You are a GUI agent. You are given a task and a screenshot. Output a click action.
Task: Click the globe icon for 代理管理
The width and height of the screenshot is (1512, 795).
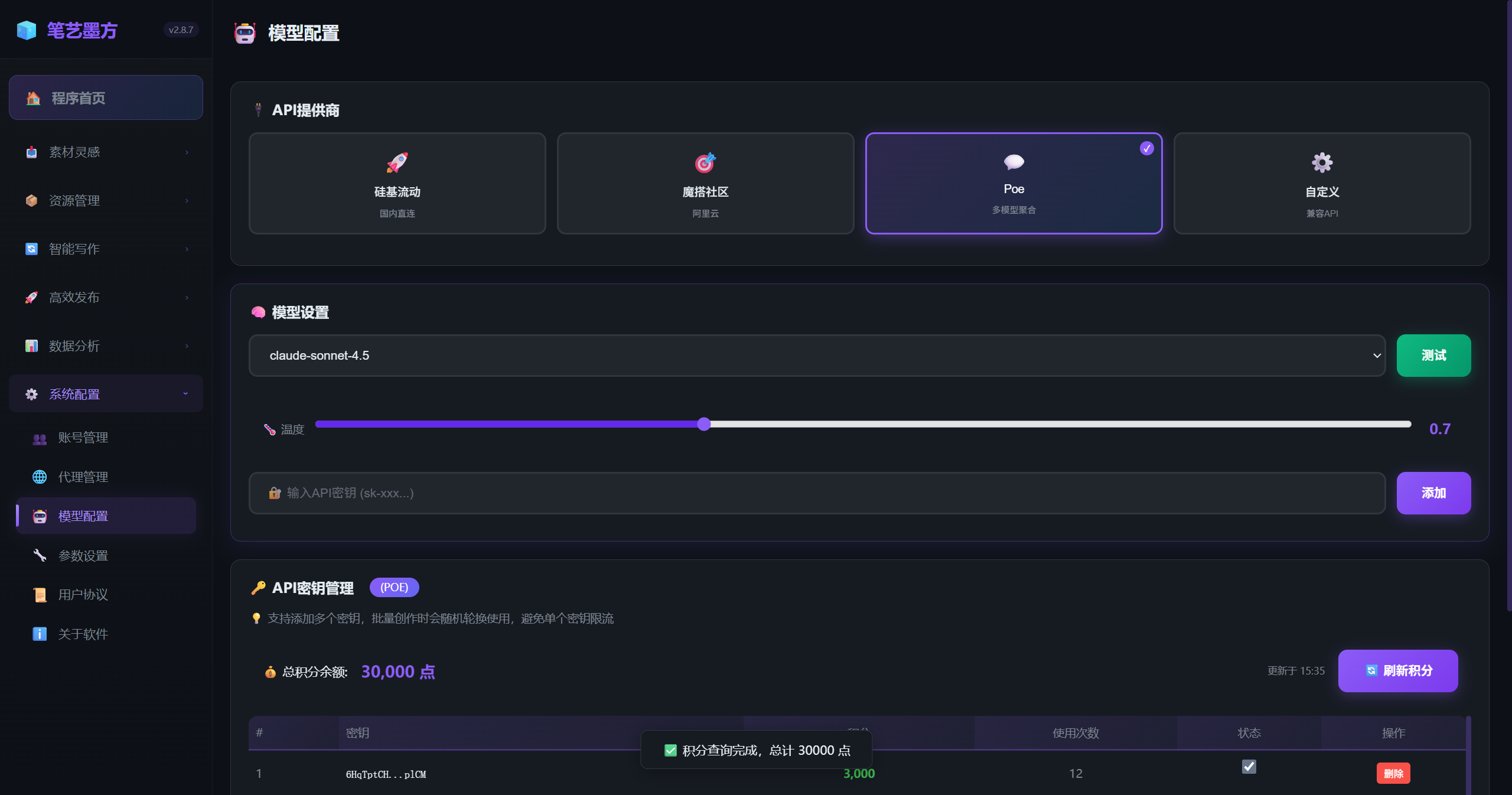click(40, 477)
